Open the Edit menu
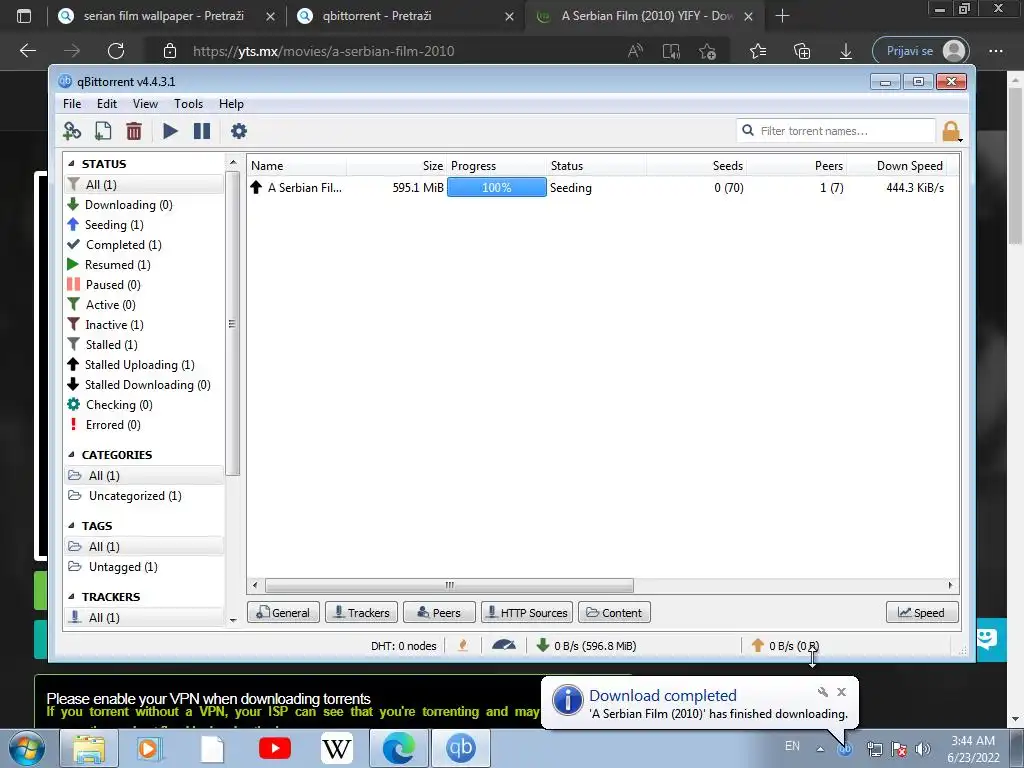Screen dimensions: 1024x768 106,104
